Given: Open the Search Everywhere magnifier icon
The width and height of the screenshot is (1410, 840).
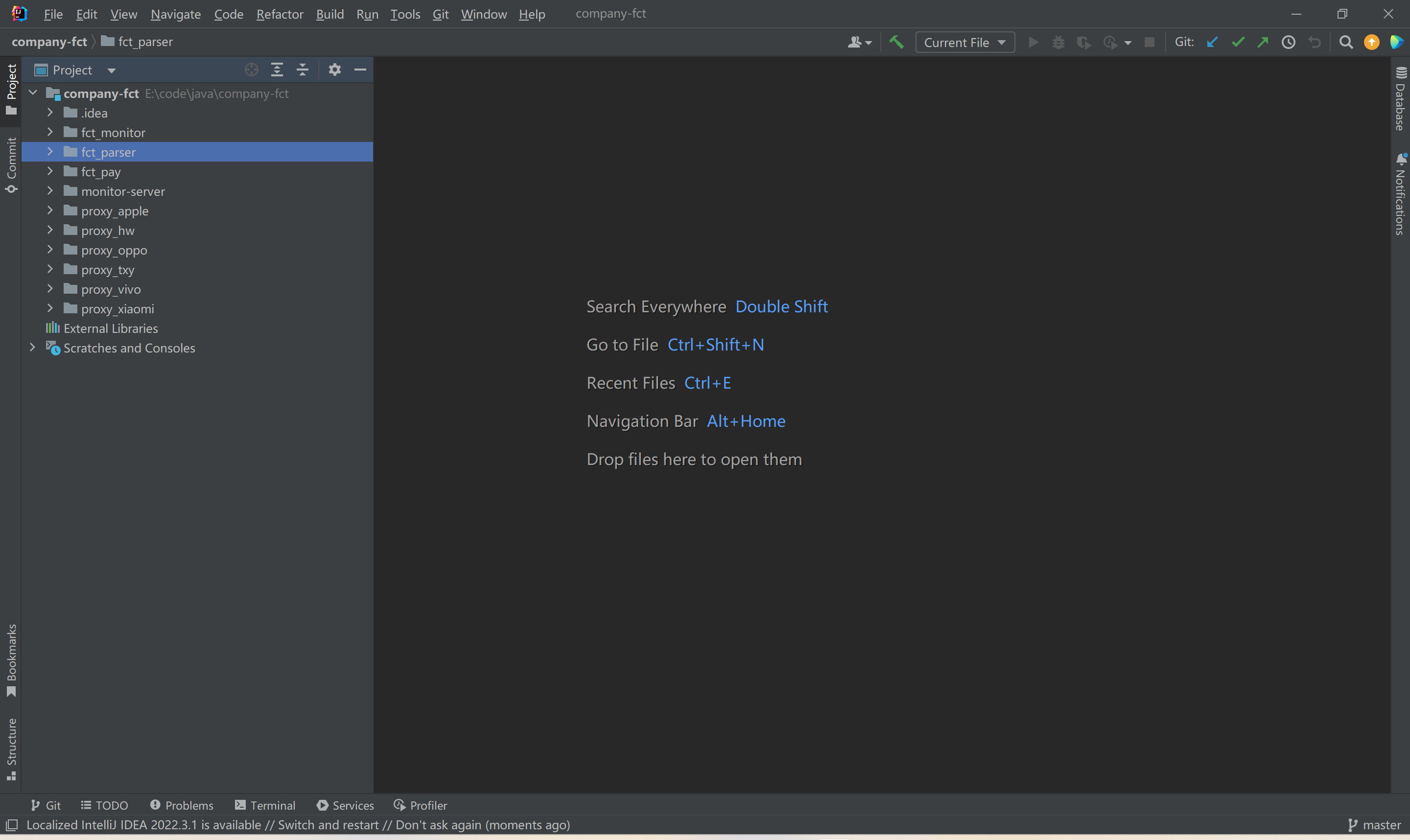Looking at the screenshot, I should pos(1346,41).
